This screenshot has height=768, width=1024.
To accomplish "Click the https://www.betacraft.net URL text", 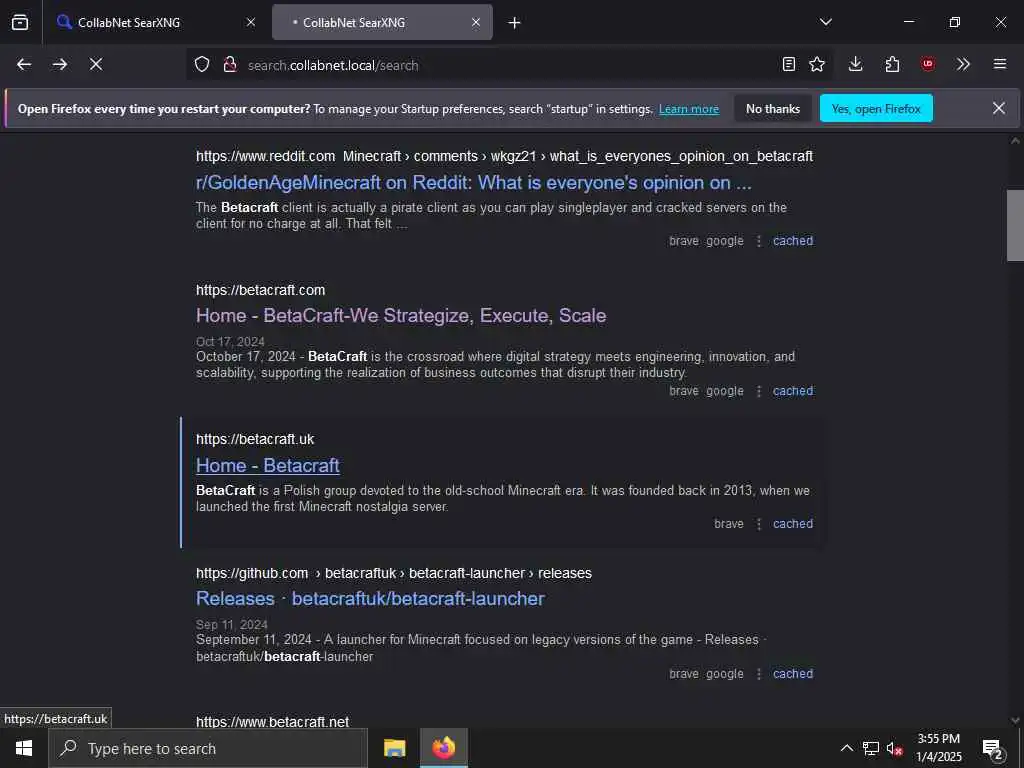I will click(272, 722).
